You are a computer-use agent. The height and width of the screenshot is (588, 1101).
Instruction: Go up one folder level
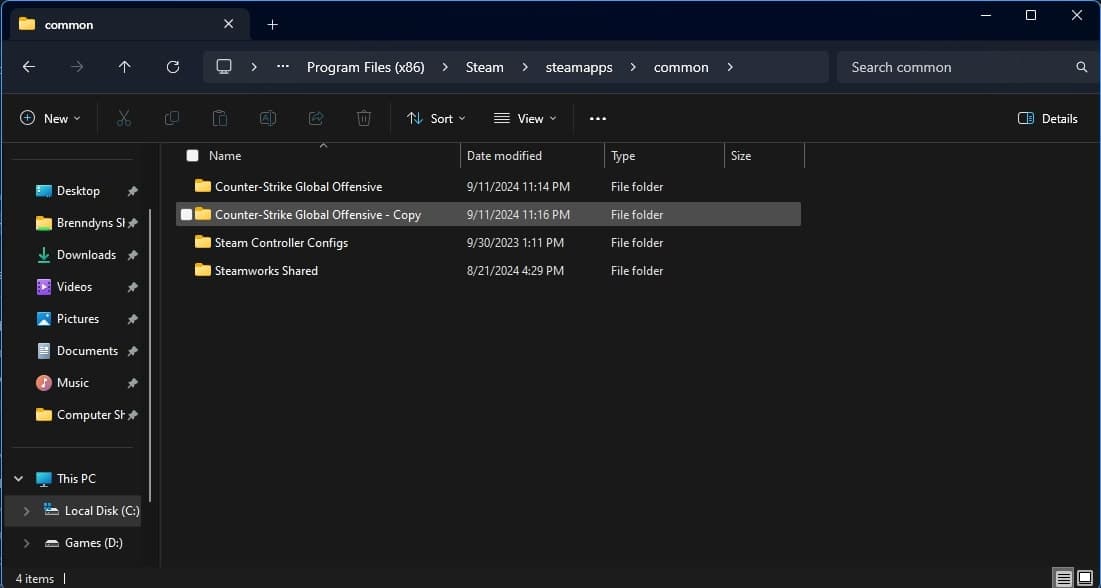(x=124, y=67)
